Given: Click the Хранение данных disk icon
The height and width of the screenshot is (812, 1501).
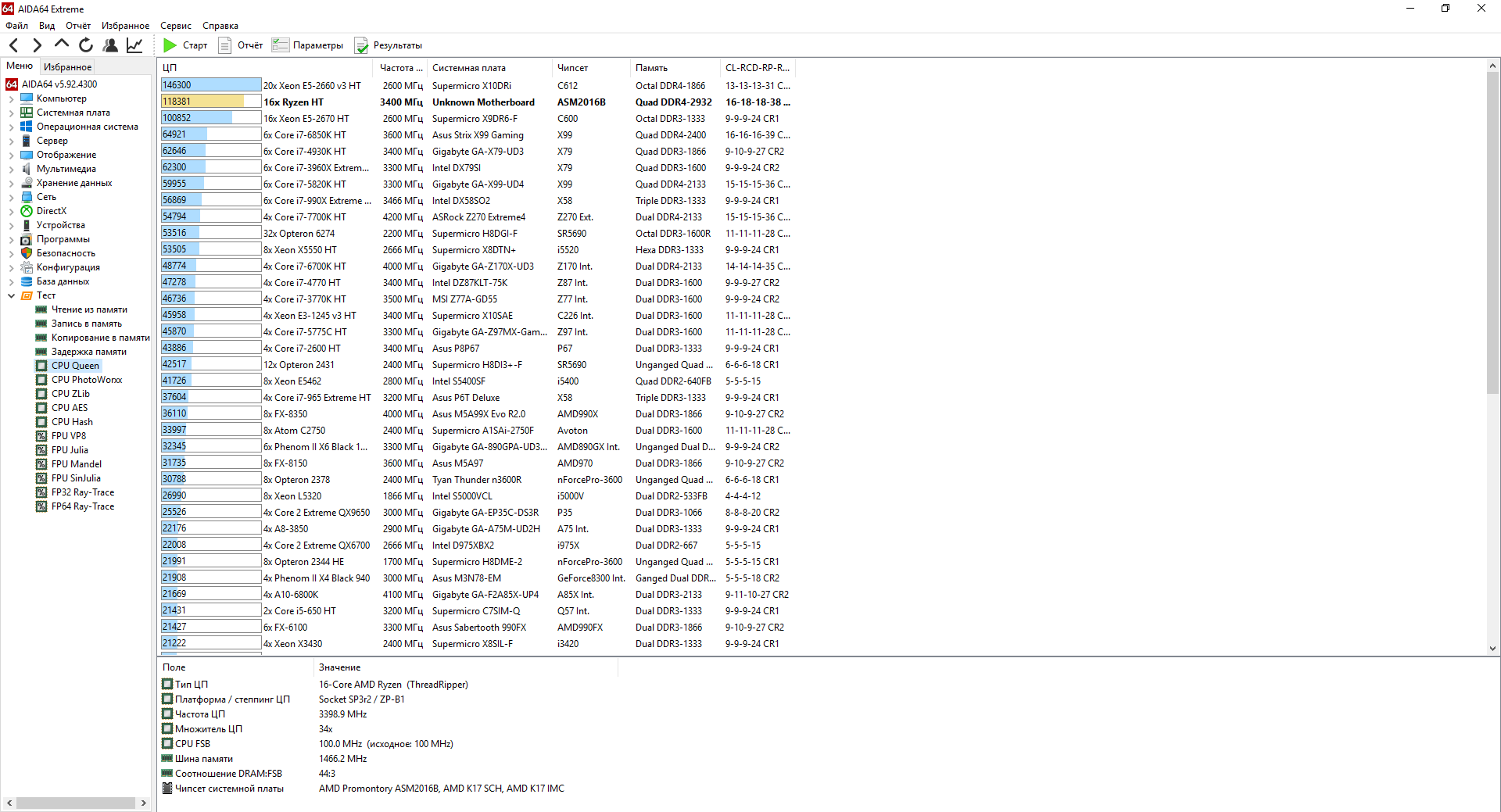Looking at the screenshot, I should pos(27,183).
